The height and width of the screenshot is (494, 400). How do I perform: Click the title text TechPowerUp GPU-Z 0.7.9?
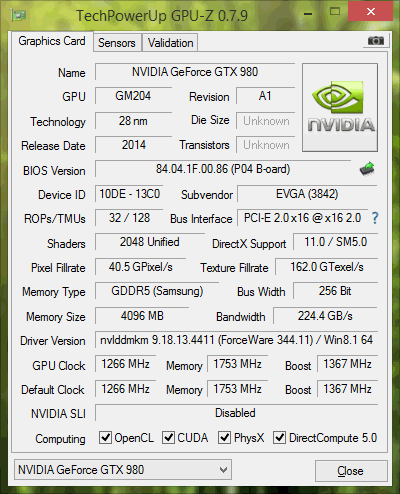(162, 16)
